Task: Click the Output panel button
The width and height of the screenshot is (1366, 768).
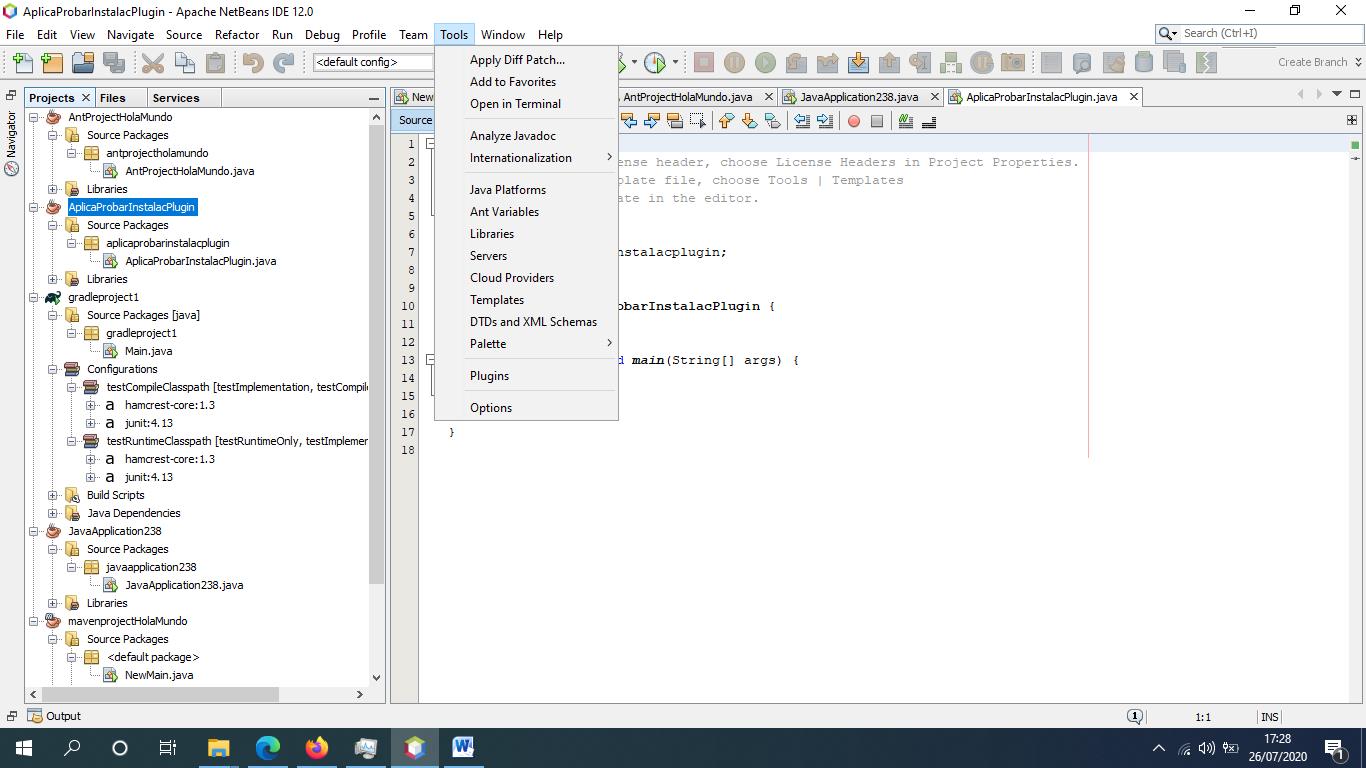Action: click(x=54, y=716)
